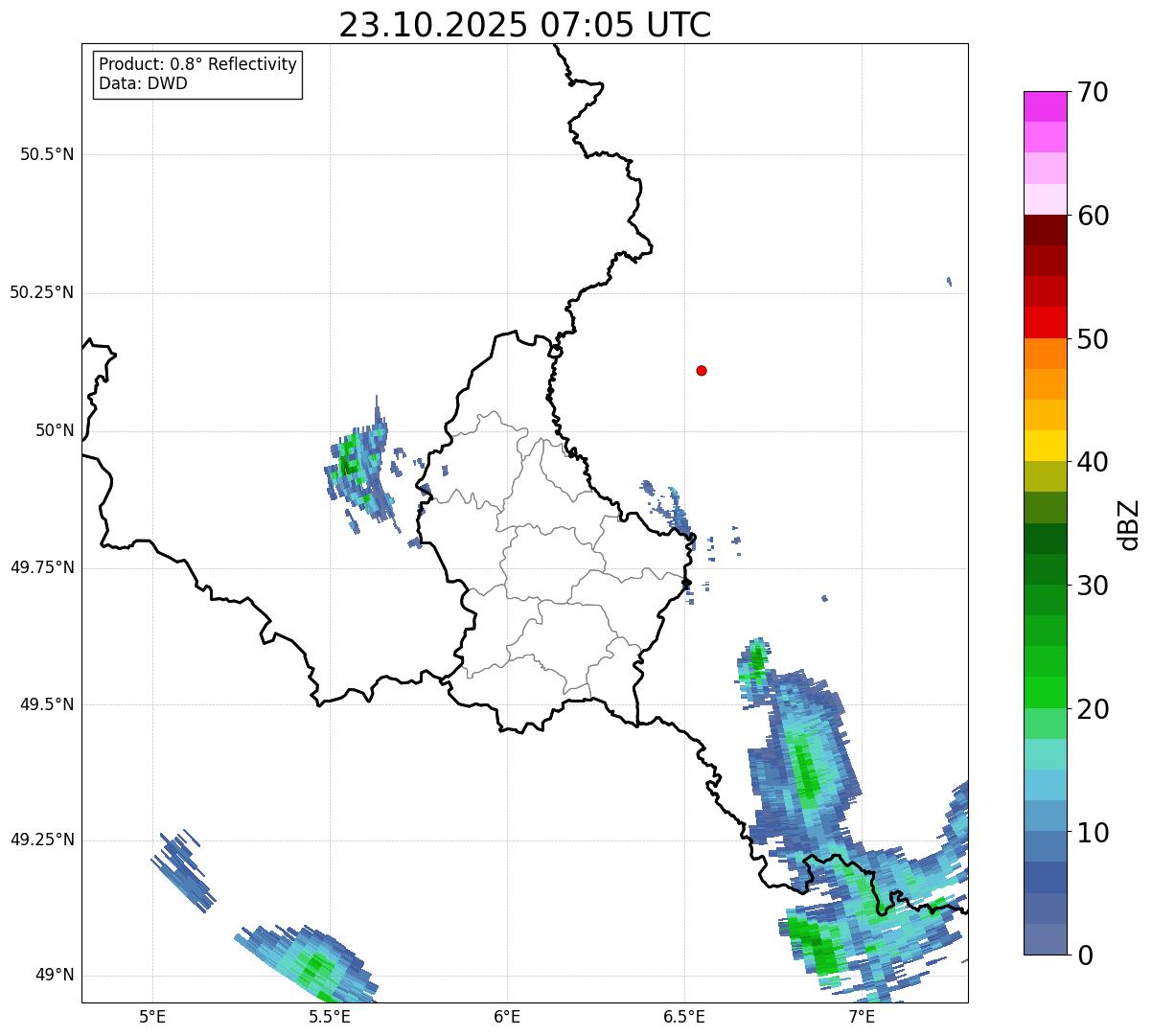Click the 49.75°N latitude label
1152x1036 pixels.
41,567
